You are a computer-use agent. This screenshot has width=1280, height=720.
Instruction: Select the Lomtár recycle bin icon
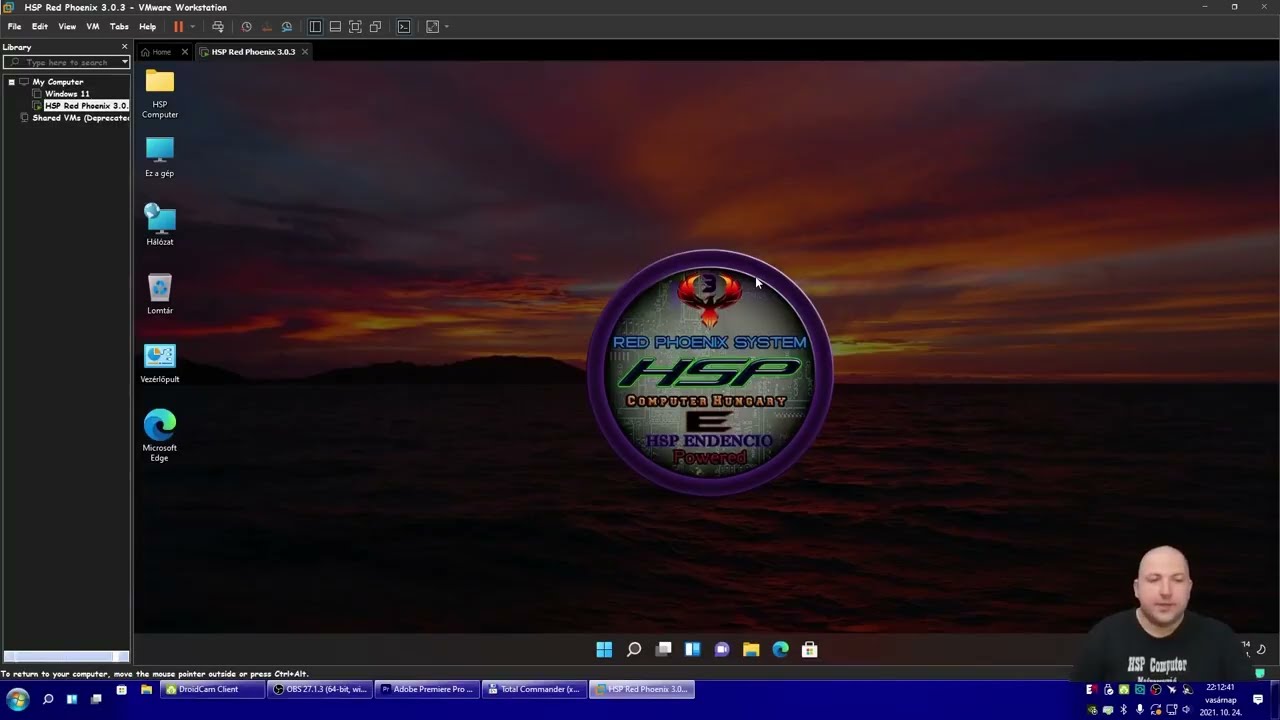pos(160,294)
